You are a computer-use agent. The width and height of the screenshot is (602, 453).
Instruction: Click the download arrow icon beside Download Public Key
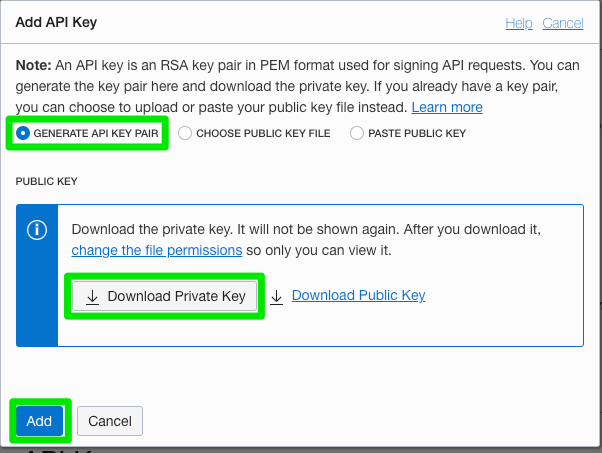277,296
